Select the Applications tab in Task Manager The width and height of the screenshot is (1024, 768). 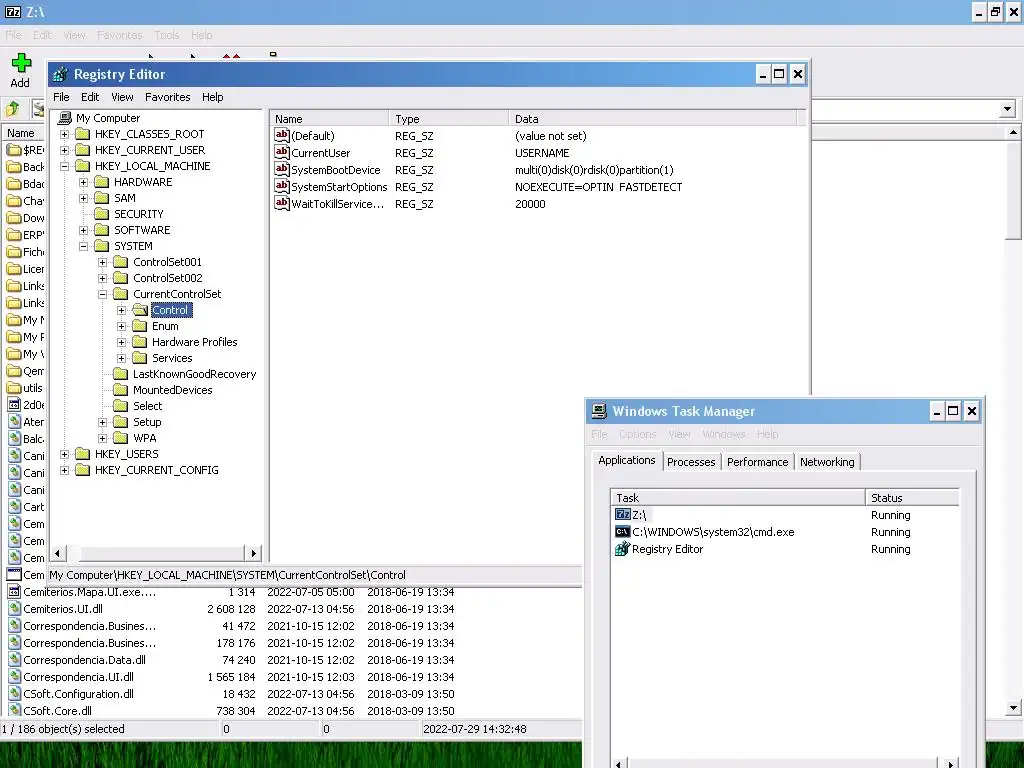point(627,460)
